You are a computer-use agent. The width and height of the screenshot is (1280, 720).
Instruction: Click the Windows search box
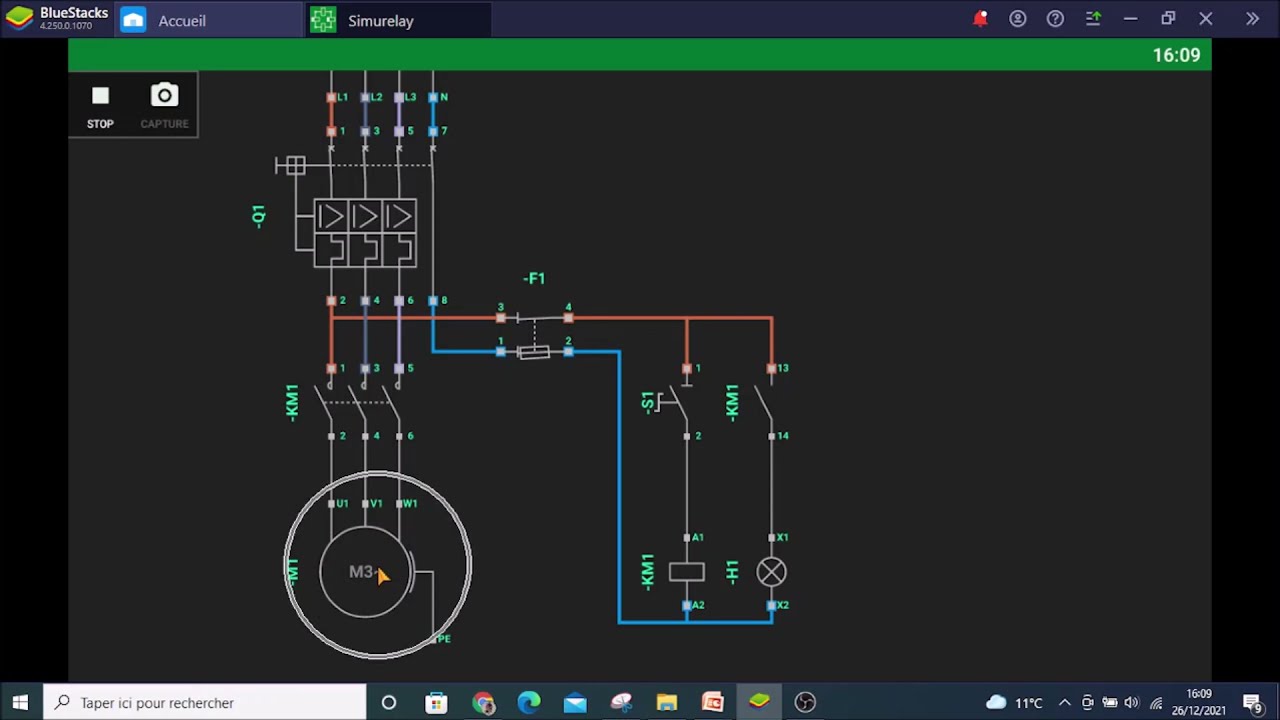click(x=205, y=703)
